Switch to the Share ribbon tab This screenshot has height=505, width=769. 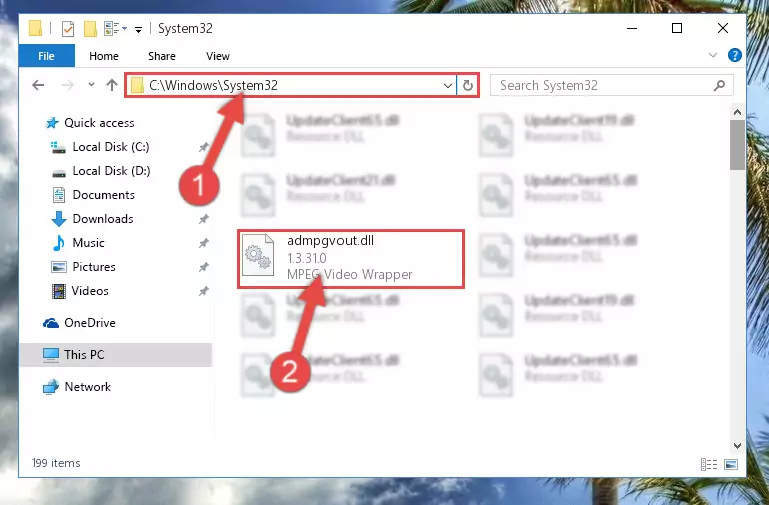162,56
